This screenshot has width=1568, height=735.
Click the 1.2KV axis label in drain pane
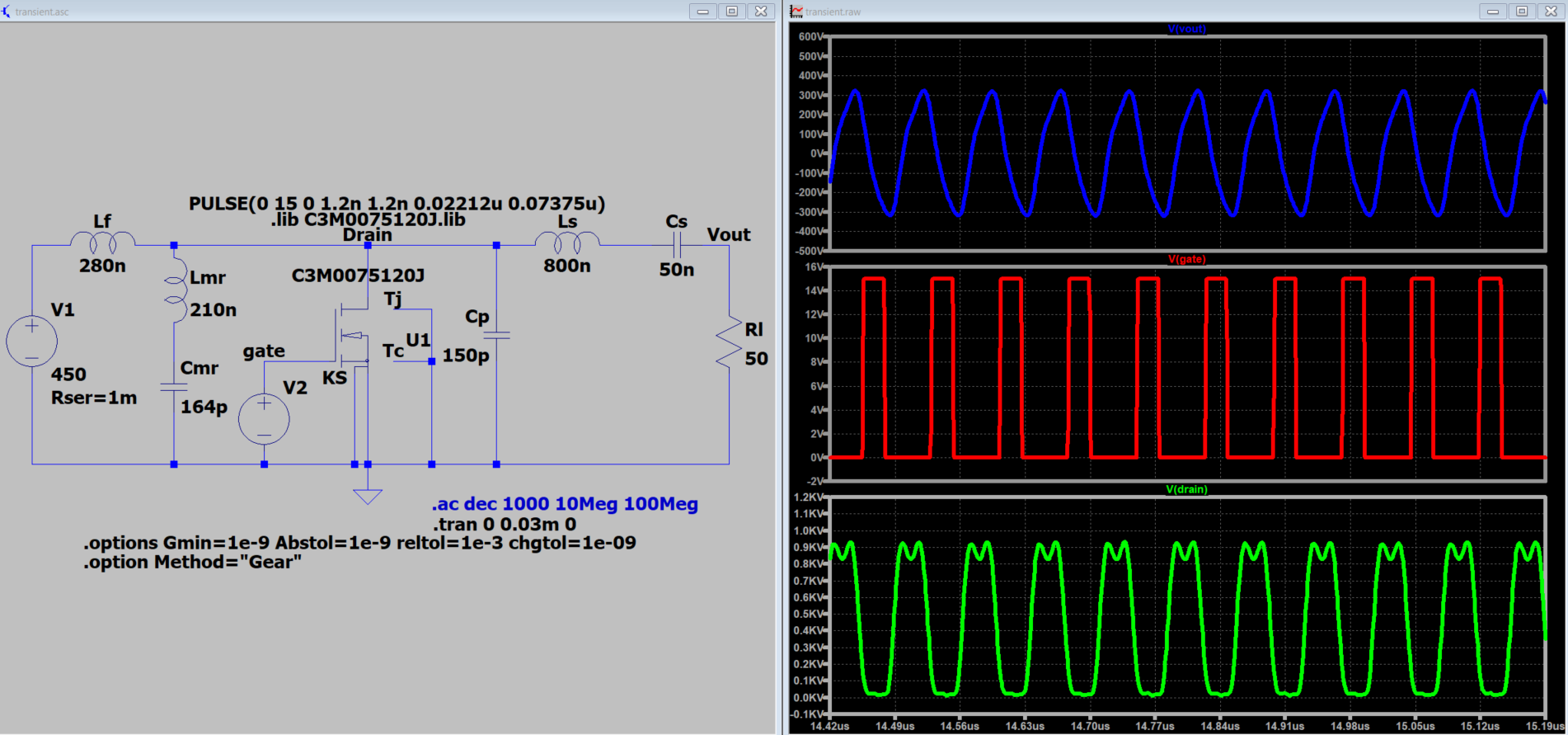(809, 497)
